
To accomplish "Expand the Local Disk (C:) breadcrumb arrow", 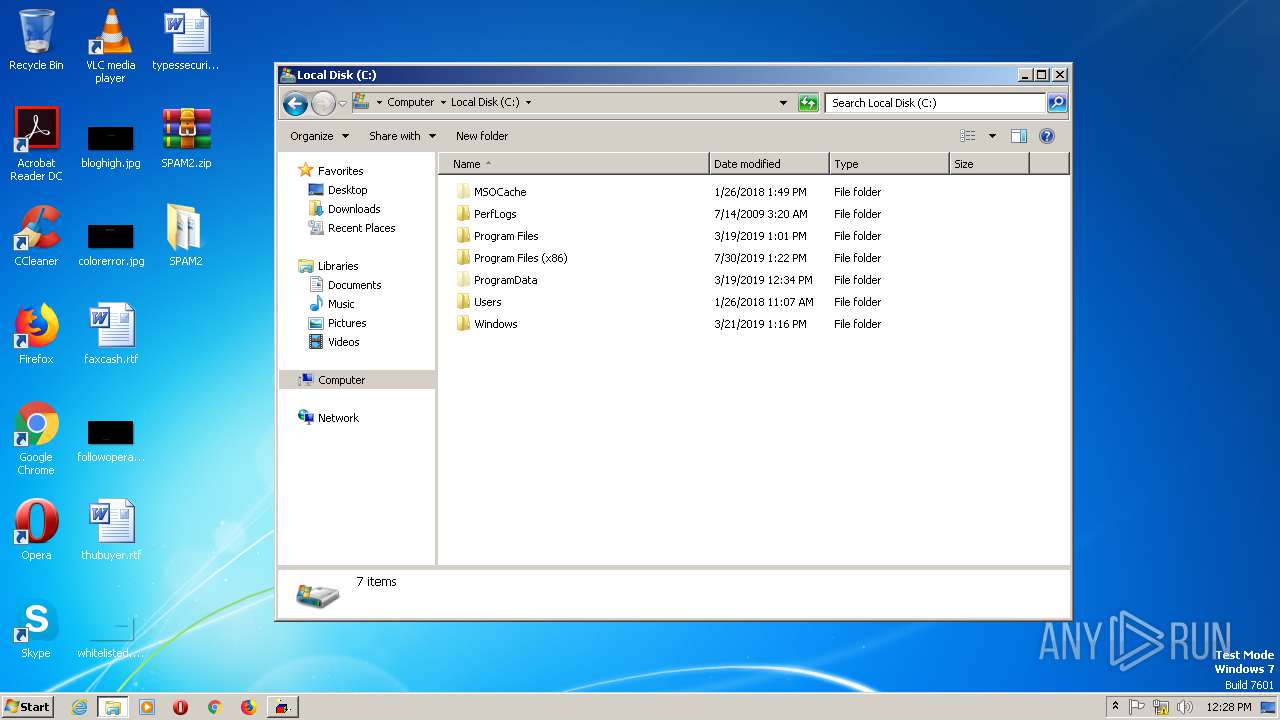I will click(528, 102).
